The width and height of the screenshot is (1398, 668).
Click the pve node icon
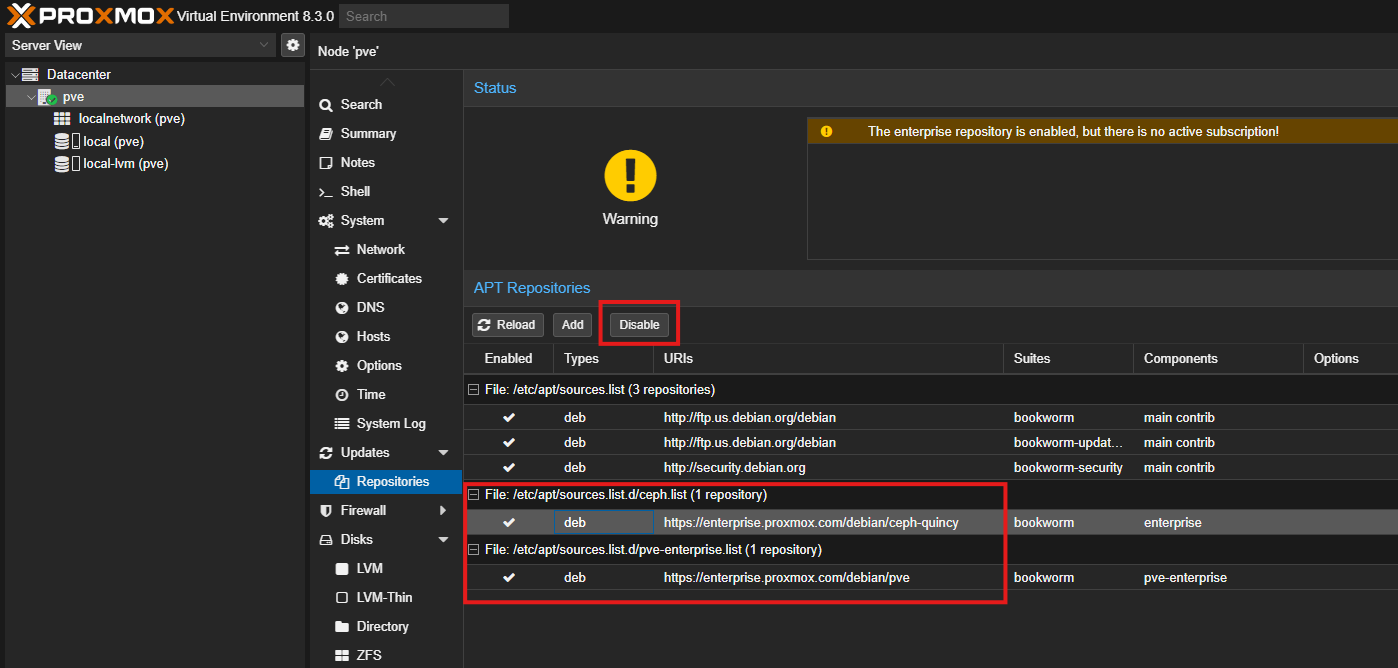(x=47, y=97)
